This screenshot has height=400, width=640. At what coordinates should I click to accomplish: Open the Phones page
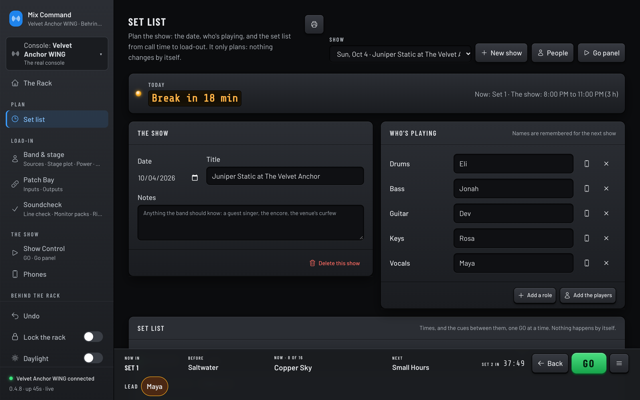(57, 274)
